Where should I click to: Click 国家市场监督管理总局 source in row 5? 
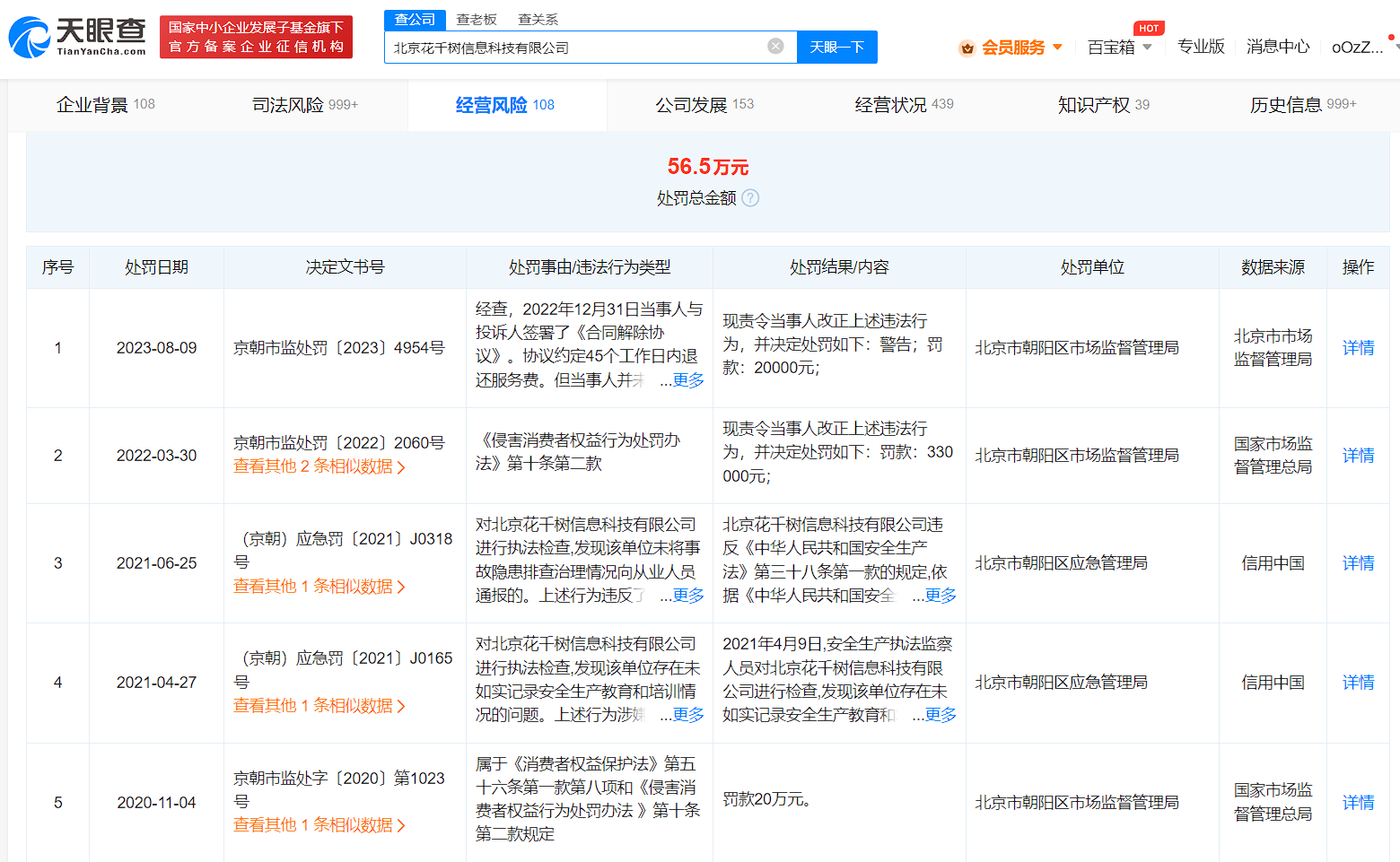coord(1273,802)
